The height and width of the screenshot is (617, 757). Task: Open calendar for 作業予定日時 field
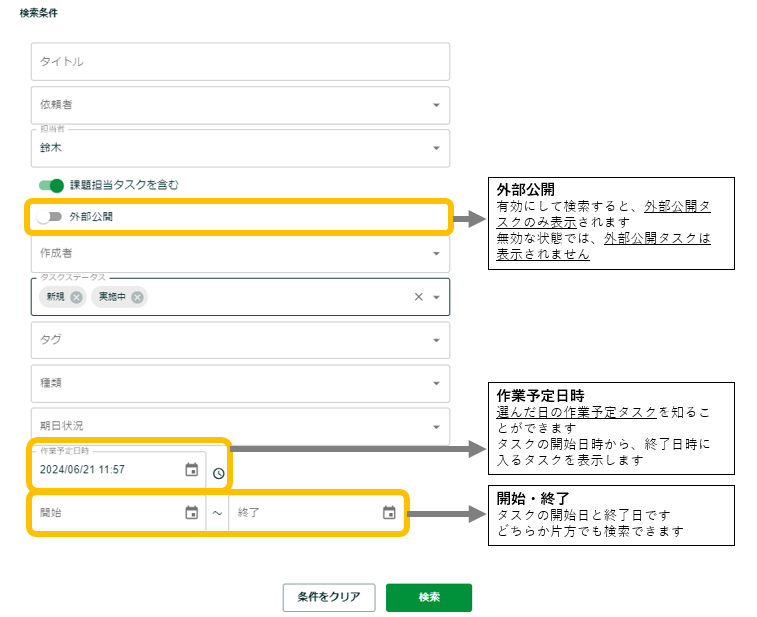192,470
